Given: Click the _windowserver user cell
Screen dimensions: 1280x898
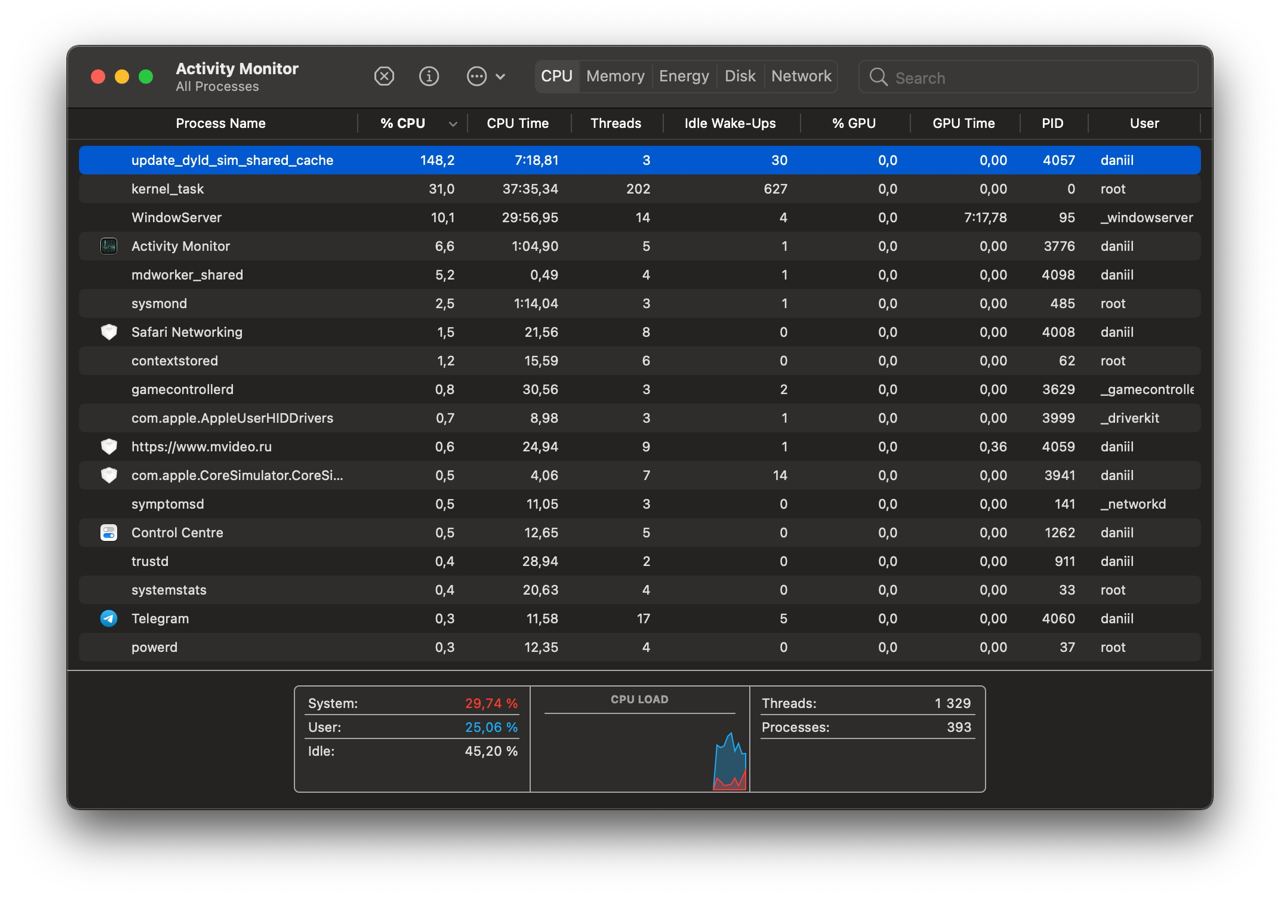Looking at the screenshot, I should tap(1146, 217).
